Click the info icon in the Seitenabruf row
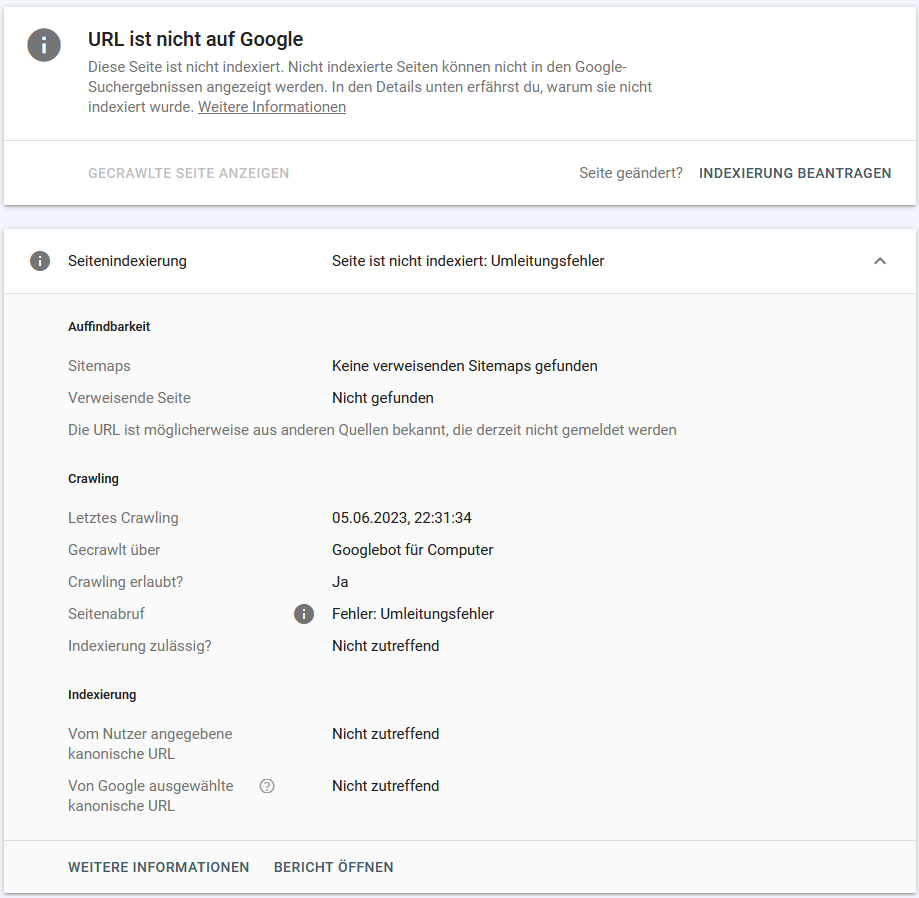This screenshot has height=898, width=919. pos(304,614)
